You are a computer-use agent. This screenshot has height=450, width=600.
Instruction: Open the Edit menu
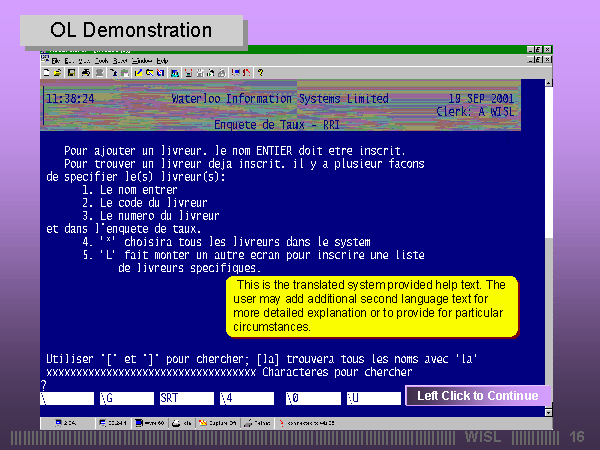[69, 60]
